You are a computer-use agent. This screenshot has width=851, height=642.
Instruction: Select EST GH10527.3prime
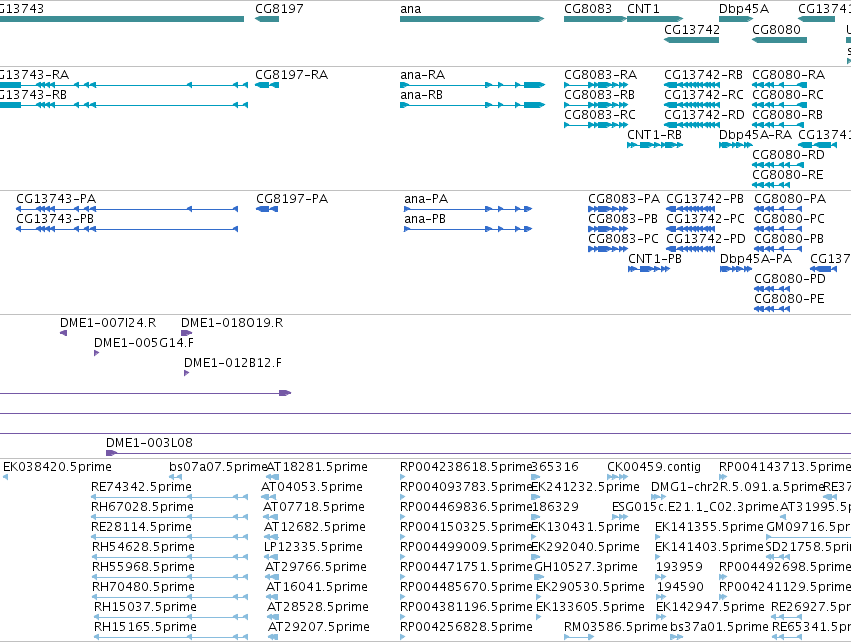tap(539, 577)
